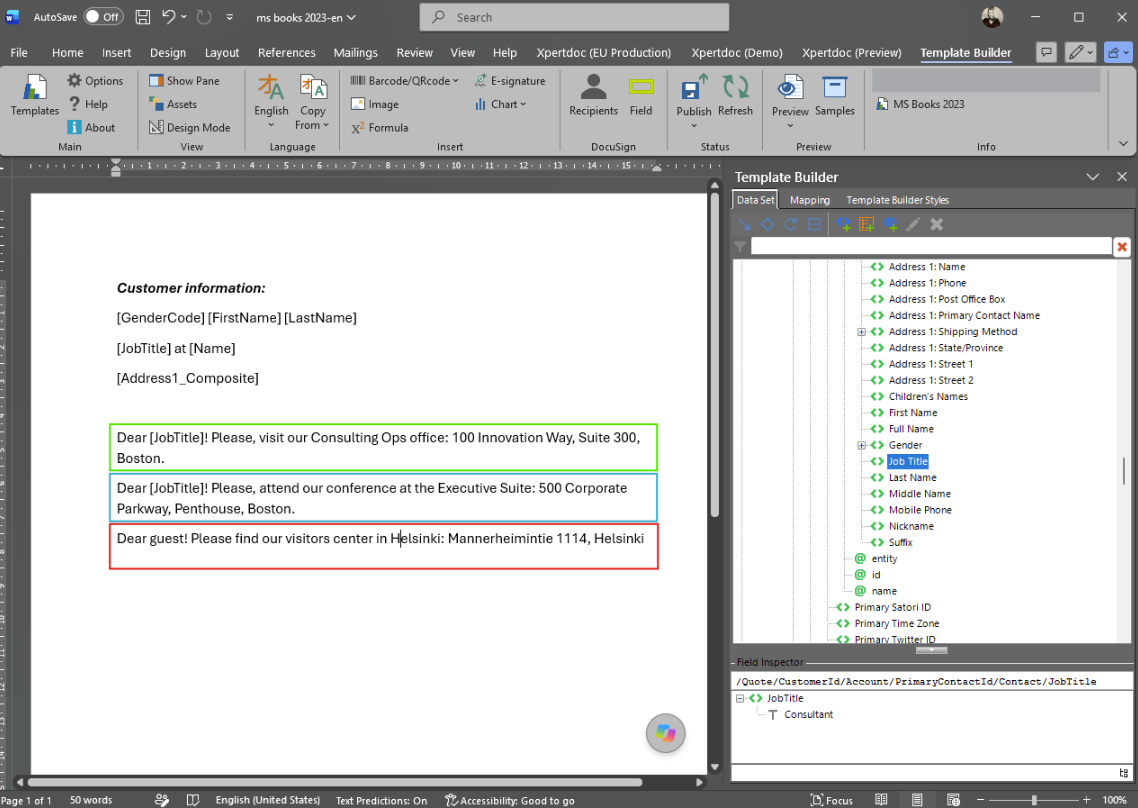Click the Template Builder filter input field
Image resolution: width=1138 pixels, height=808 pixels.
(x=931, y=247)
